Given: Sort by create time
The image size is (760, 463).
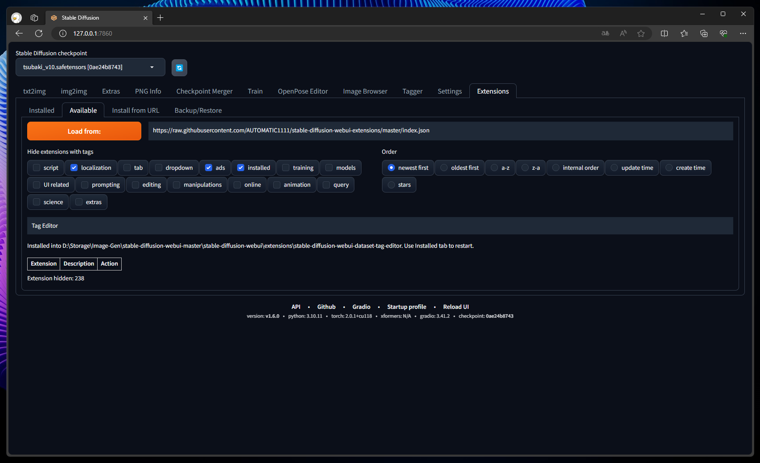Looking at the screenshot, I should (669, 168).
